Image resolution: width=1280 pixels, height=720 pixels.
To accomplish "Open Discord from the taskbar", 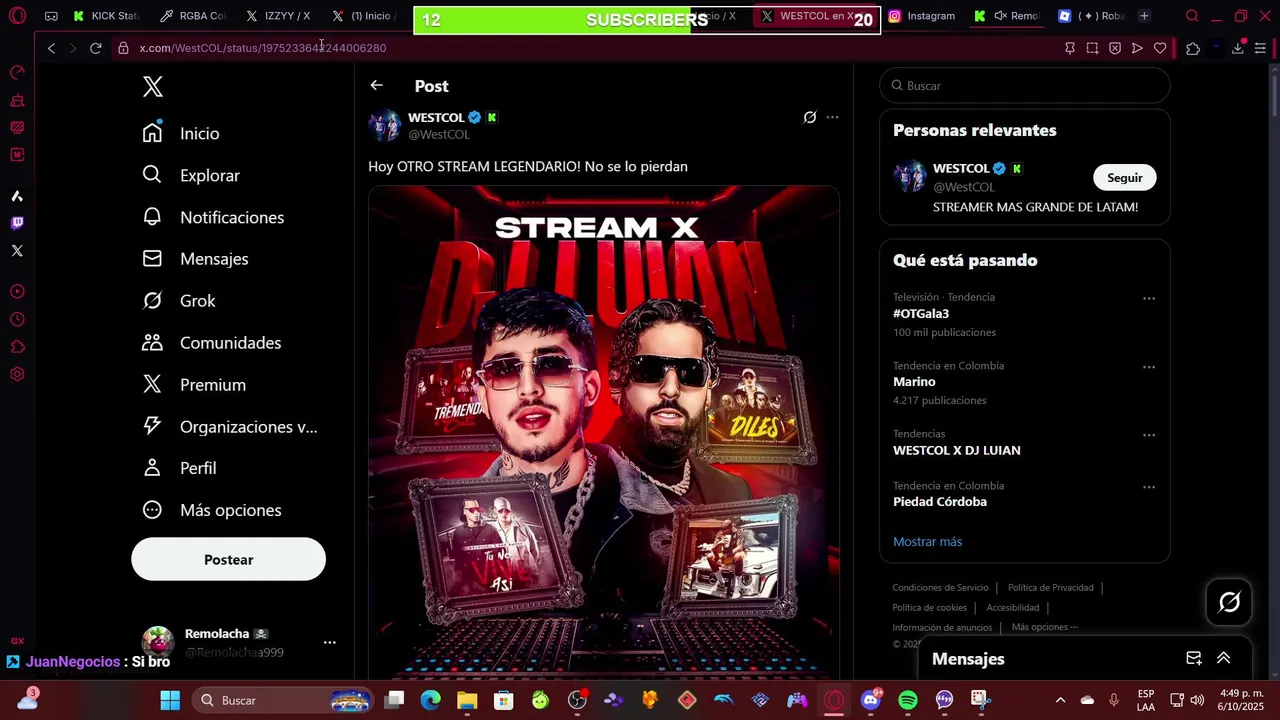I will point(871,700).
